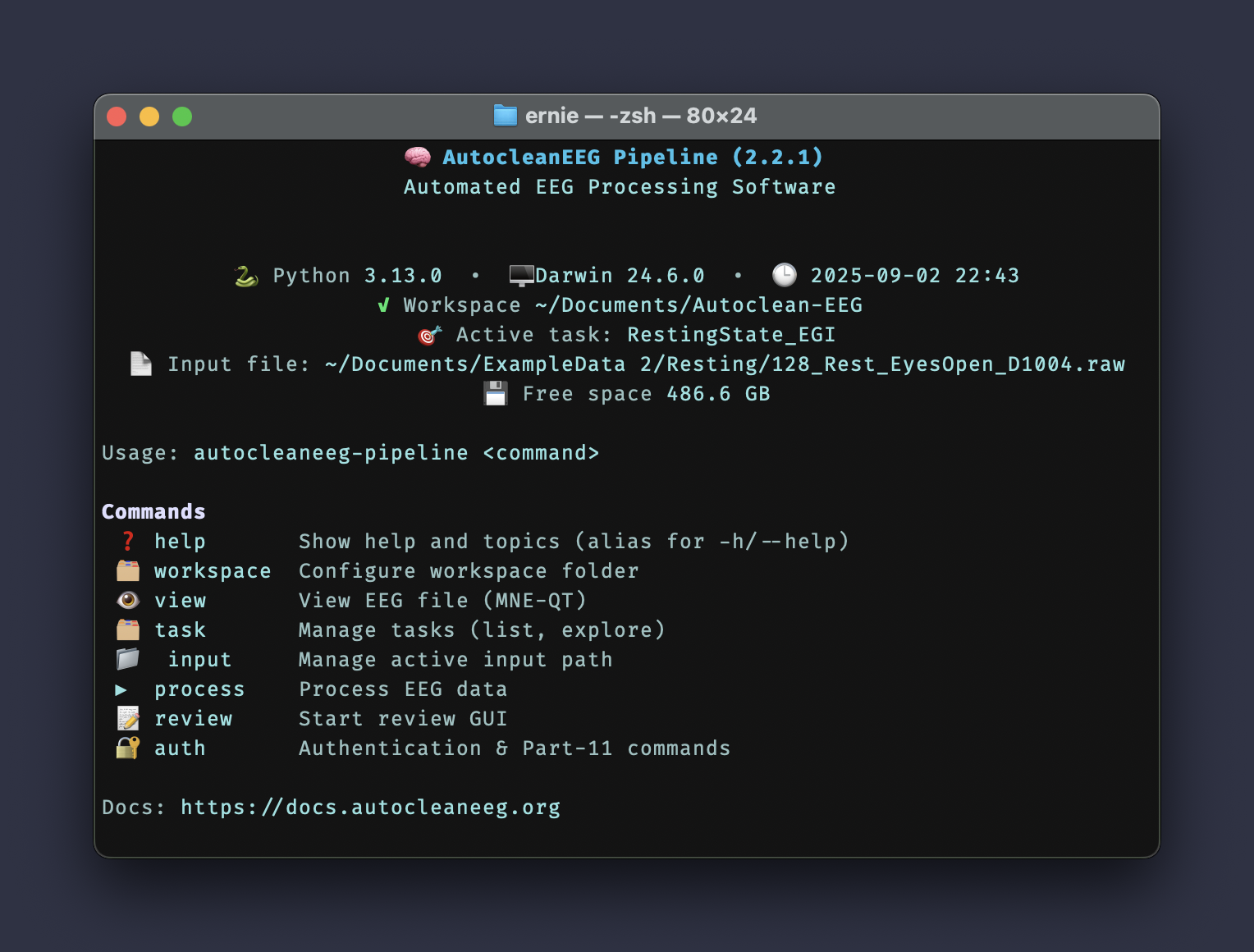Click the snake icon next to Python 3.13.0
The image size is (1254, 952).
pyautogui.click(x=246, y=276)
